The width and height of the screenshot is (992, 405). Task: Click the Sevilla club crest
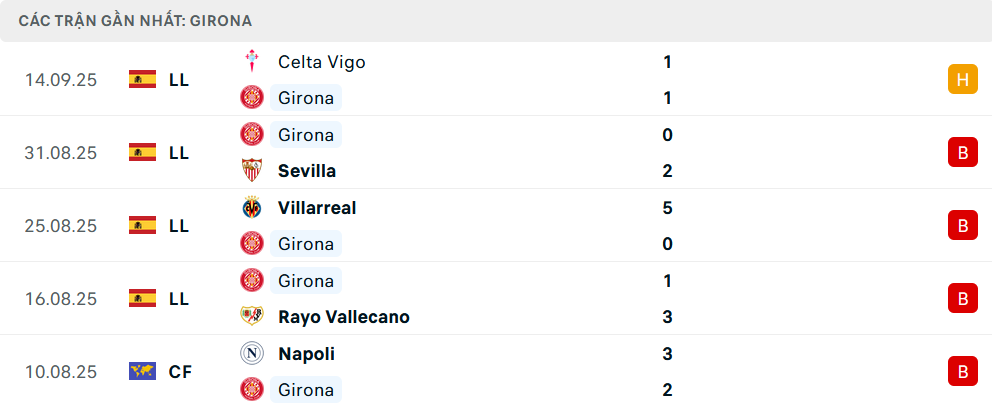pos(251,171)
